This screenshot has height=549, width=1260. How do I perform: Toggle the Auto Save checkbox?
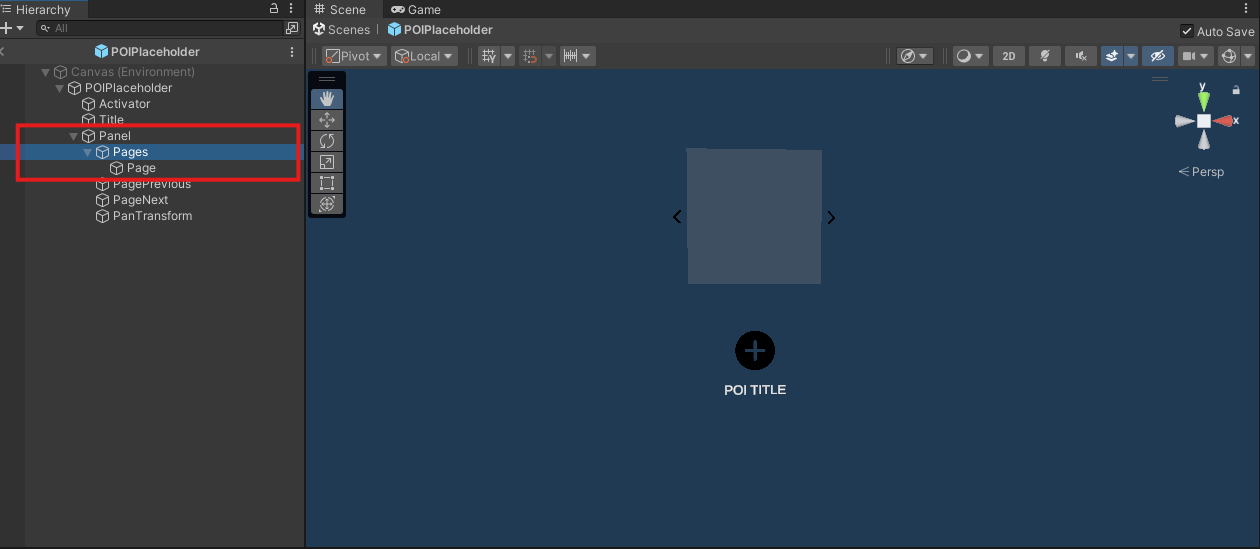coord(1187,31)
